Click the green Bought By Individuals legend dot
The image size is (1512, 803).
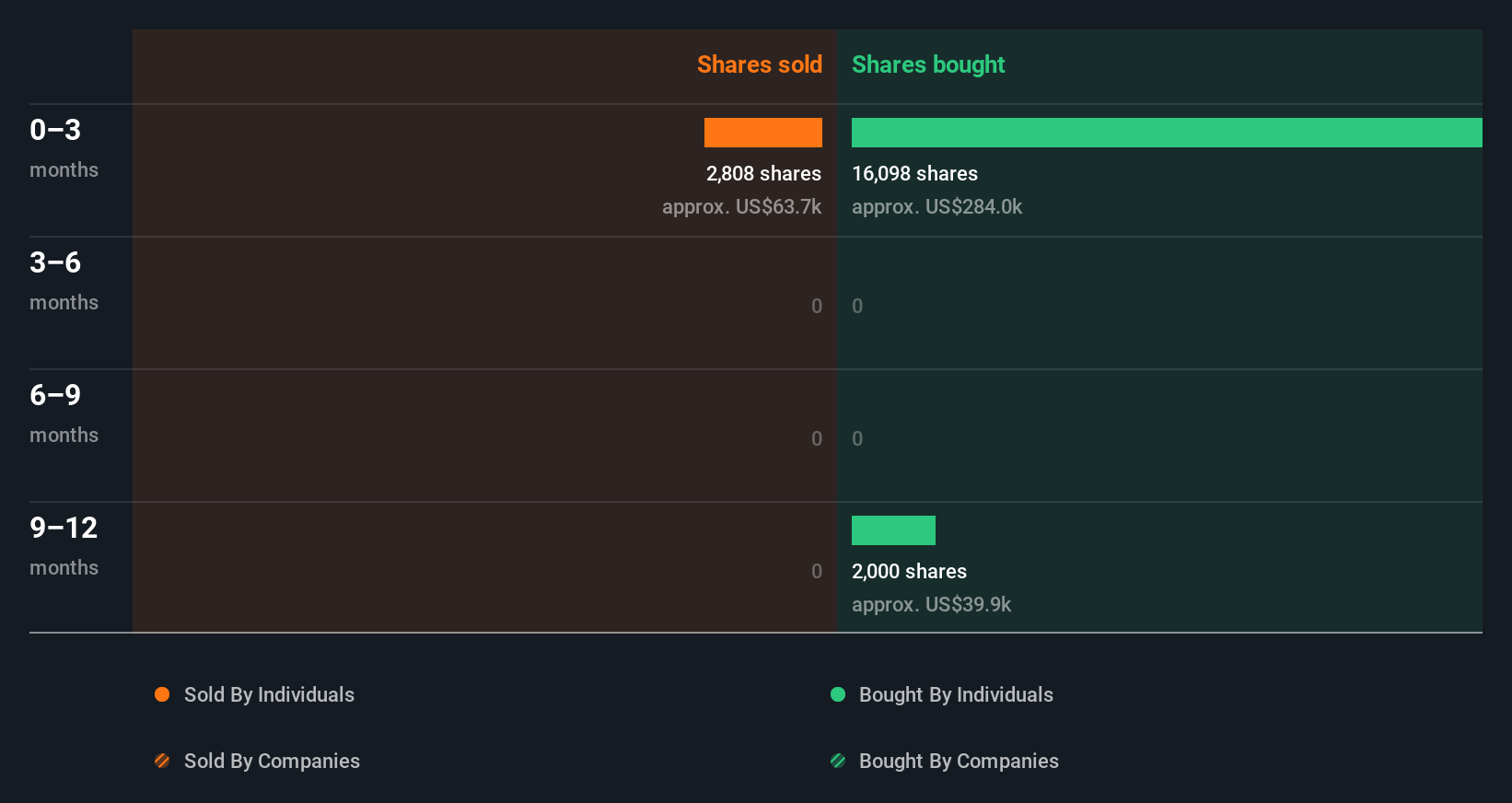(838, 694)
